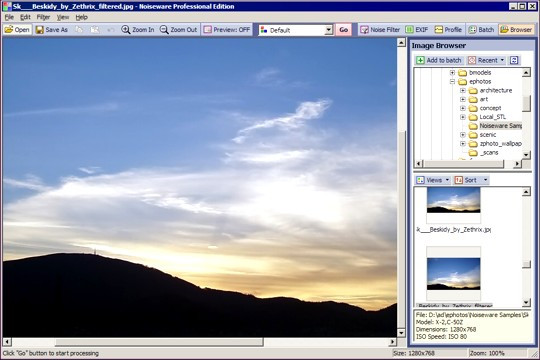Switch to the Batch panel
This screenshot has height=360, width=540.
[x=481, y=30]
